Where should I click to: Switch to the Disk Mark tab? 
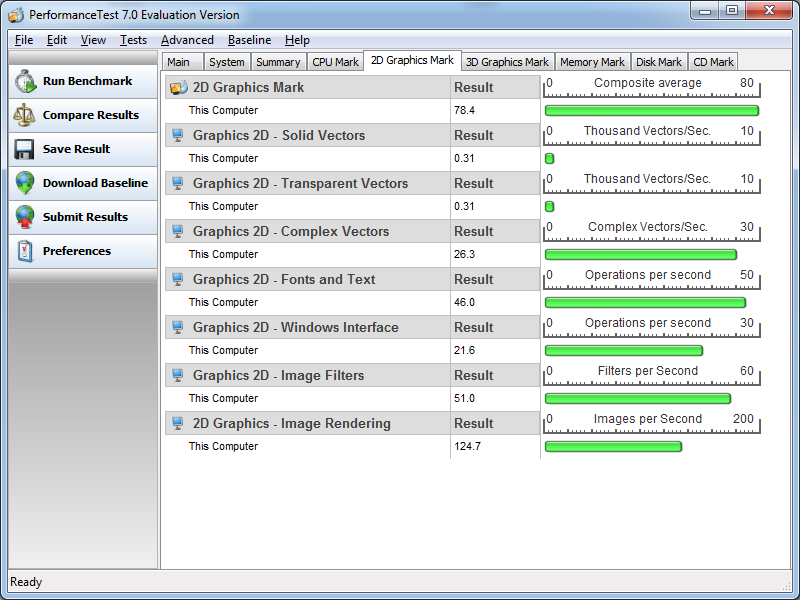(x=659, y=62)
